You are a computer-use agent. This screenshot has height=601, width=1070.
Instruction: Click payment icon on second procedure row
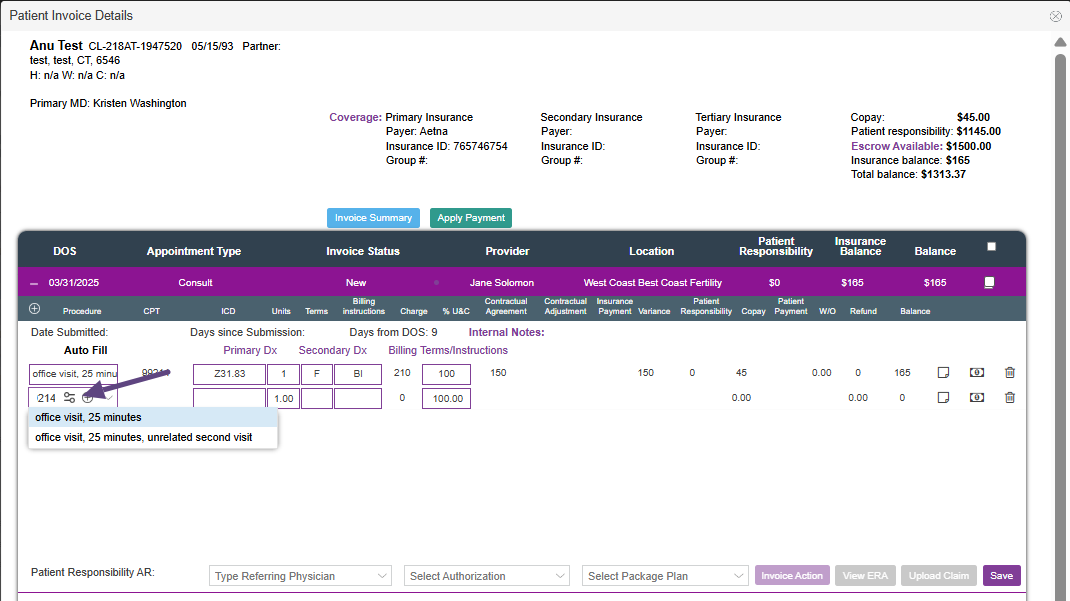pyautogui.click(x=976, y=398)
